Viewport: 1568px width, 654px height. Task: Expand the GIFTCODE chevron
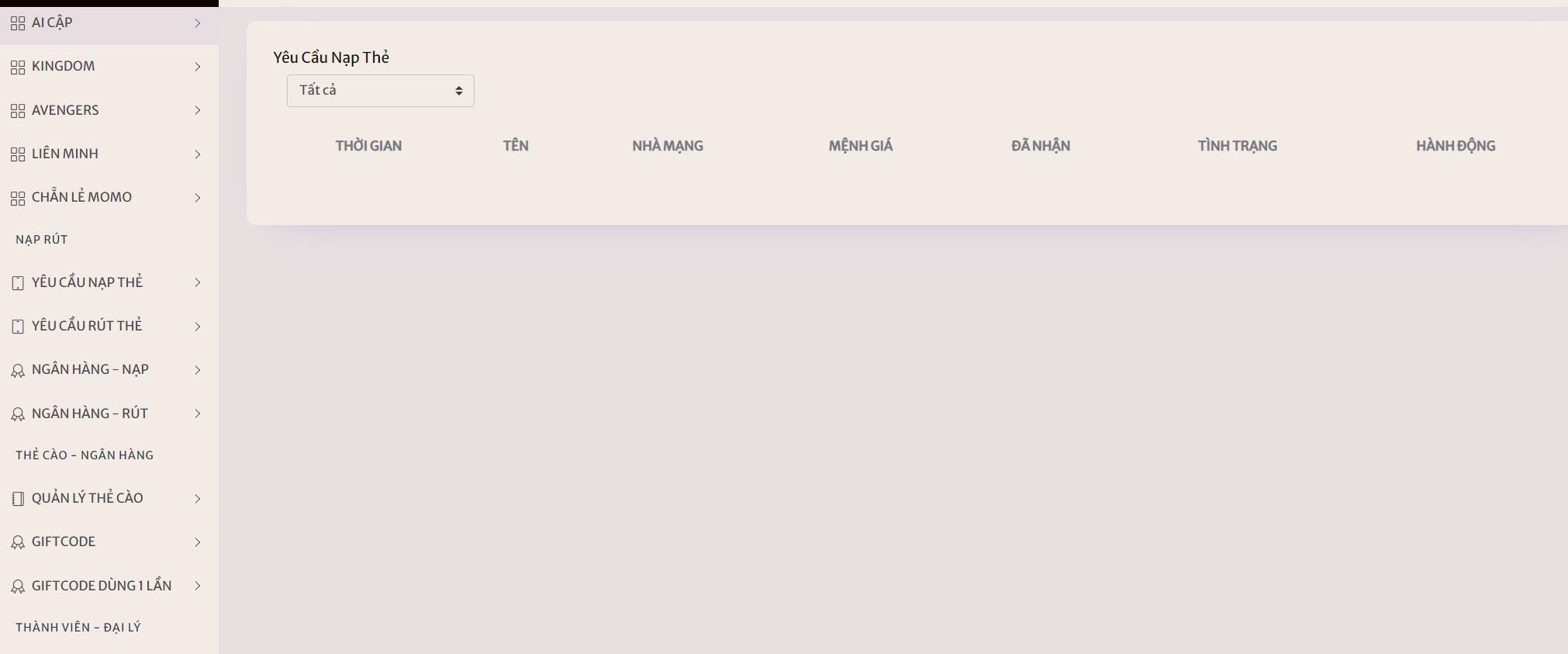point(198,542)
